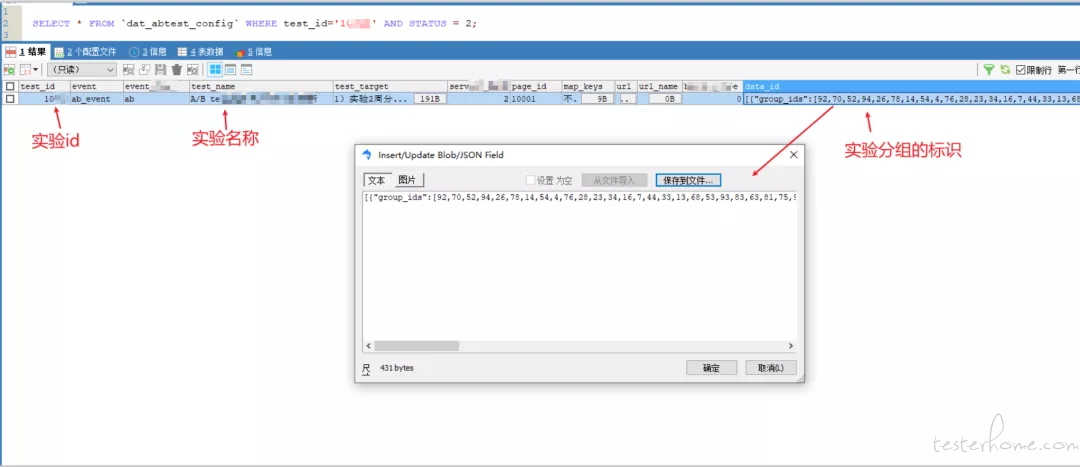Click the dialog scrollbar left arrow
The image size is (1080, 467).
click(368, 346)
